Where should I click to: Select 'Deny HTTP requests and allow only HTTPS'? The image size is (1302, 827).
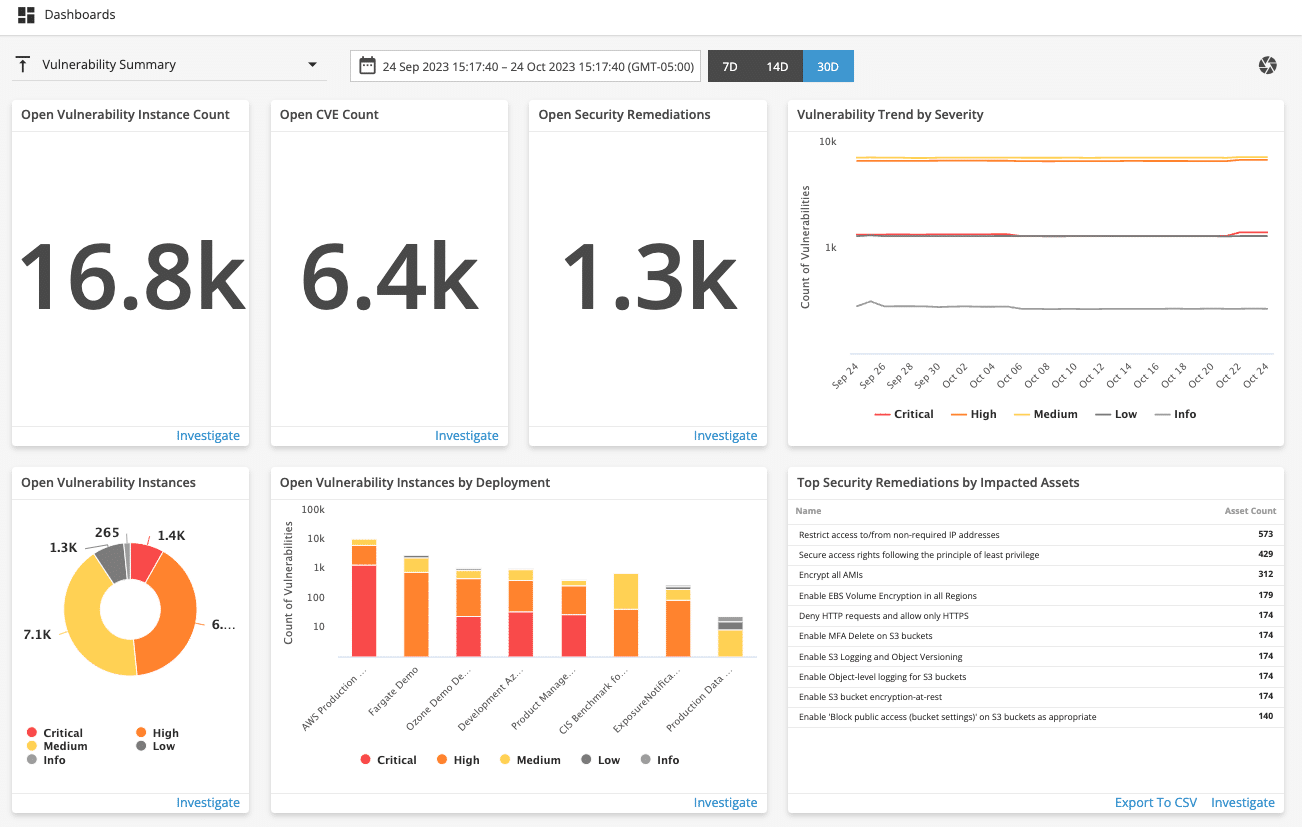click(x=1036, y=616)
